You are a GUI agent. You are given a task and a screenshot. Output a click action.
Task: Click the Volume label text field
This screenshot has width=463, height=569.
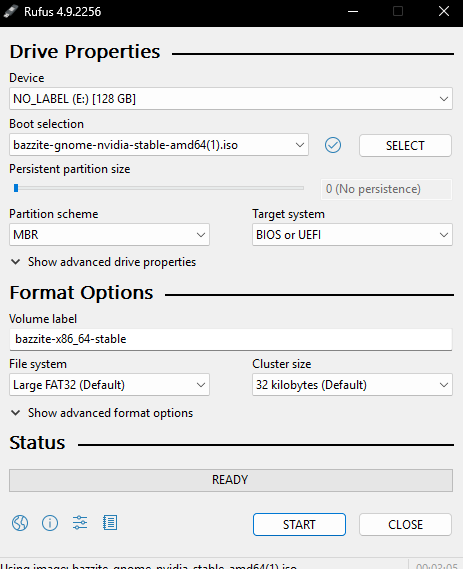(231, 339)
